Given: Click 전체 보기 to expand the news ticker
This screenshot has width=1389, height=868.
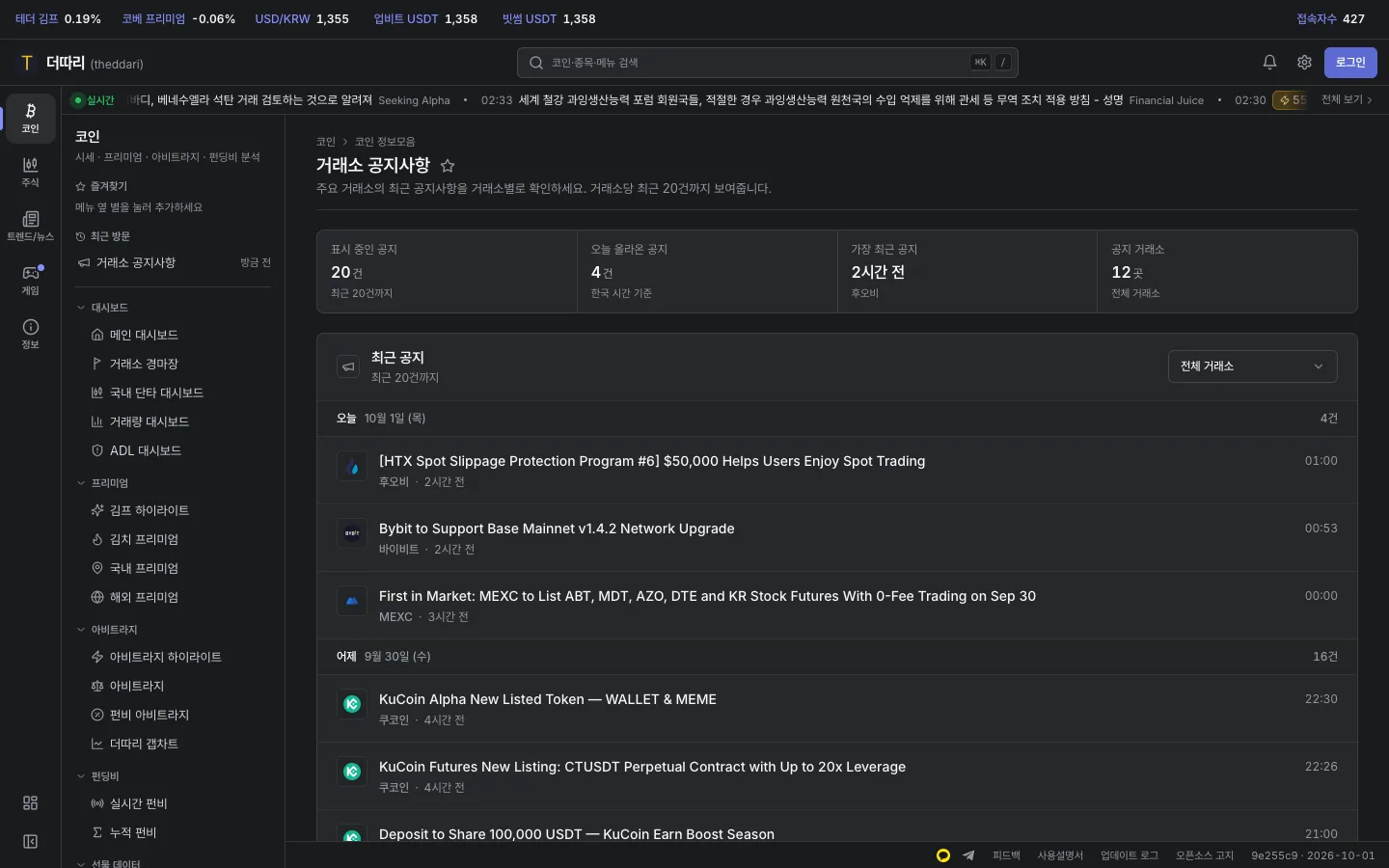Looking at the screenshot, I should pos(1347,100).
